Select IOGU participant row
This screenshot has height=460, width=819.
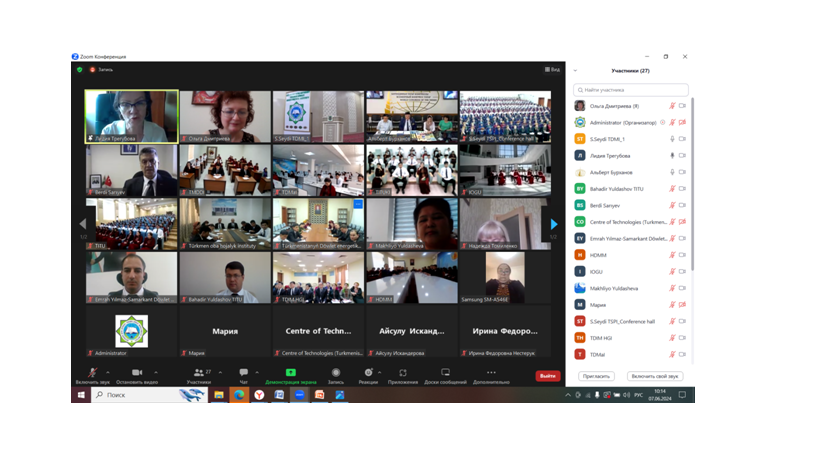[x=631, y=272]
